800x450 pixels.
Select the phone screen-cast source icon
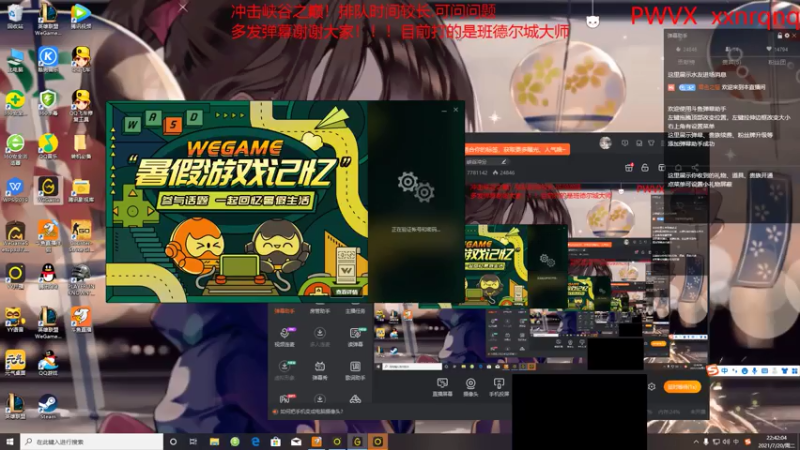click(x=498, y=387)
